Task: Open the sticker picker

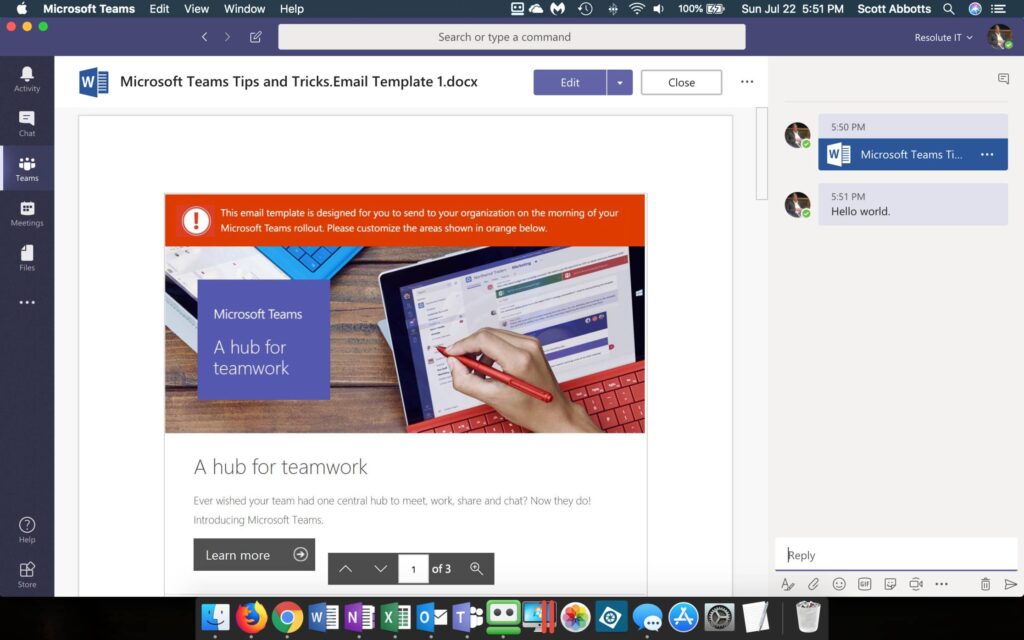Action: [x=890, y=584]
